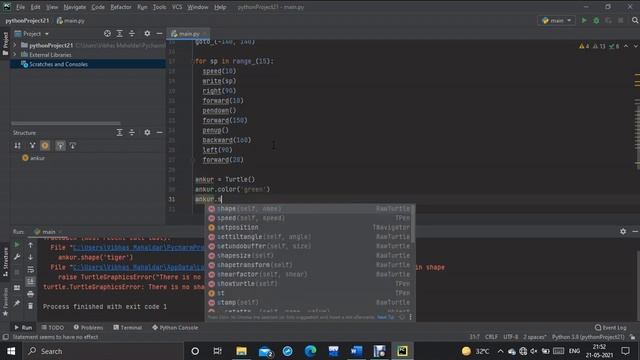The image size is (640, 360).
Task: Open the Code menu
Action: pos(98,7)
